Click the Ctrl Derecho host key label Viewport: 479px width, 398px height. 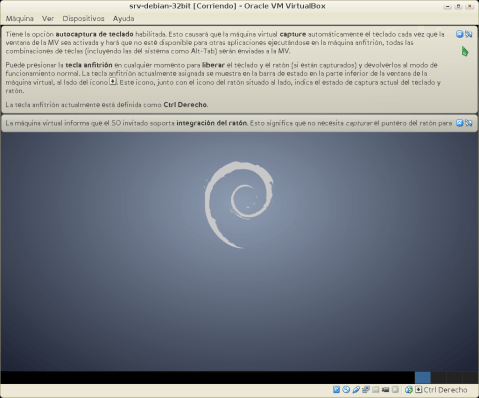pyautogui.click(x=445, y=390)
